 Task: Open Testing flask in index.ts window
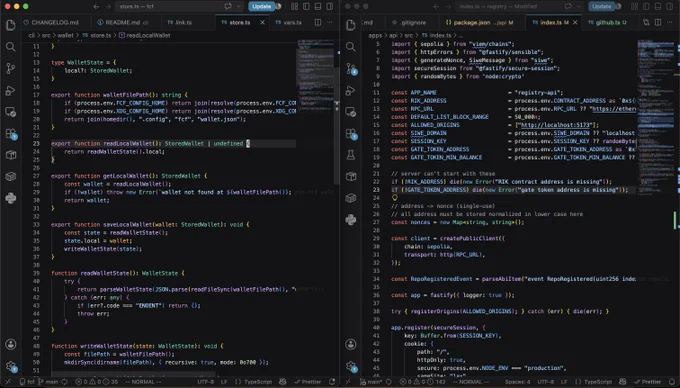(x=350, y=155)
